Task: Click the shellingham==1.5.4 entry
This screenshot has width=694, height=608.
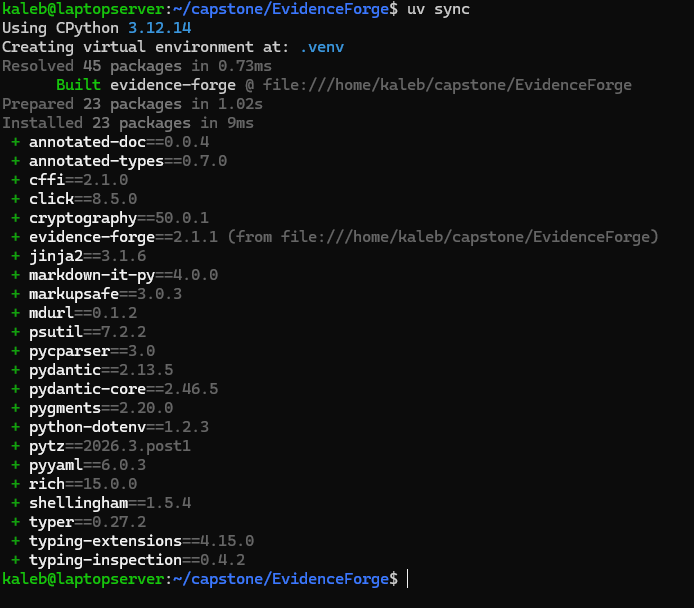Action: (x=101, y=504)
